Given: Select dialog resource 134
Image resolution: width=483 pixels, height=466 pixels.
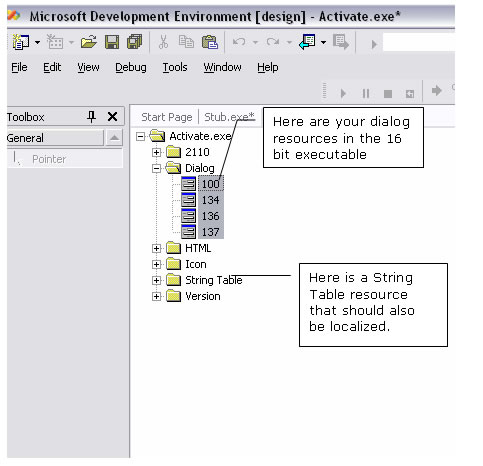Looking at the screenshot, I should coord(210,200).
